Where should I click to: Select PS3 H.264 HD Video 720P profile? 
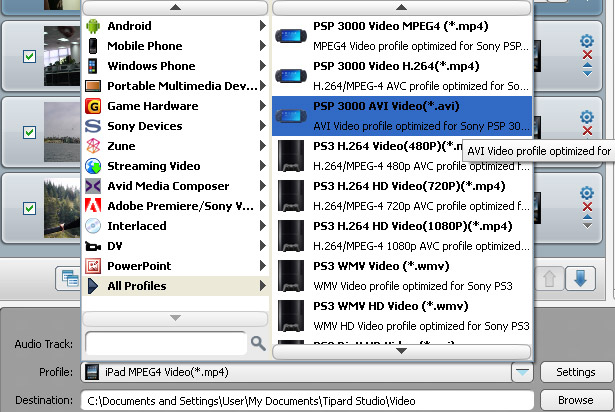pos(402,196)
